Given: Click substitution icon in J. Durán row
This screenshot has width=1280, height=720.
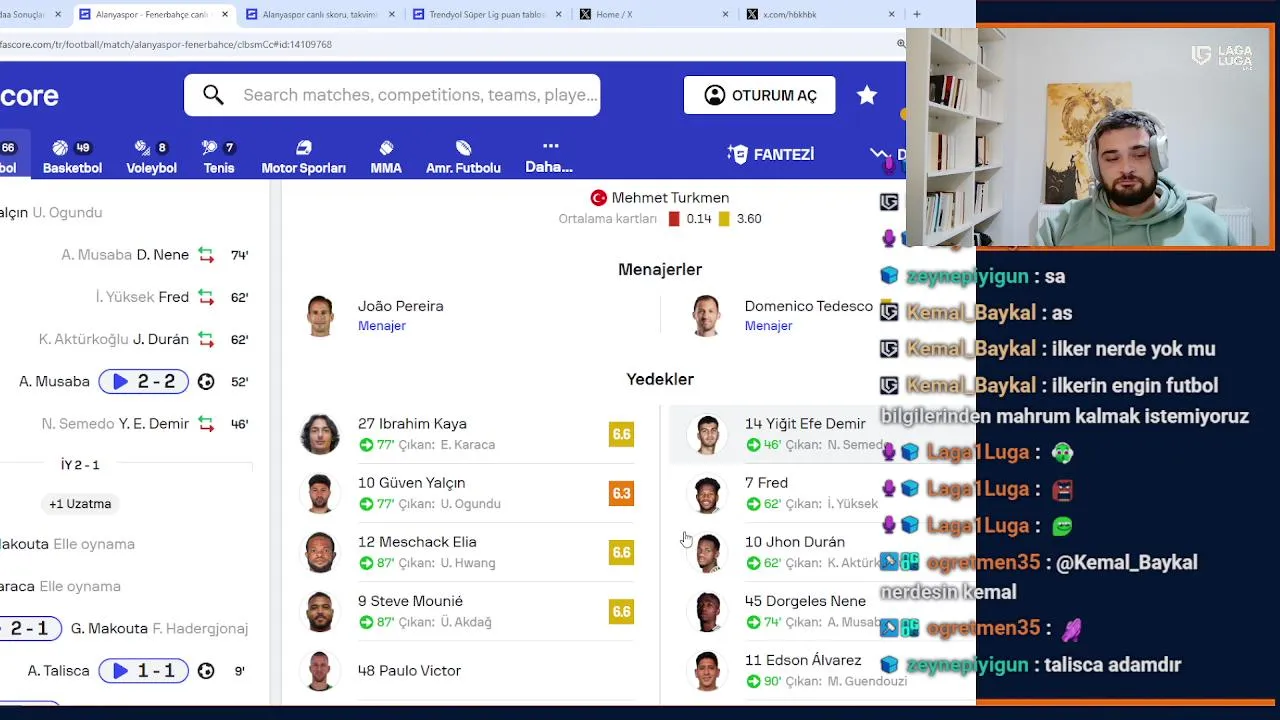Looking at the screenshot, I should coord(206,339).
